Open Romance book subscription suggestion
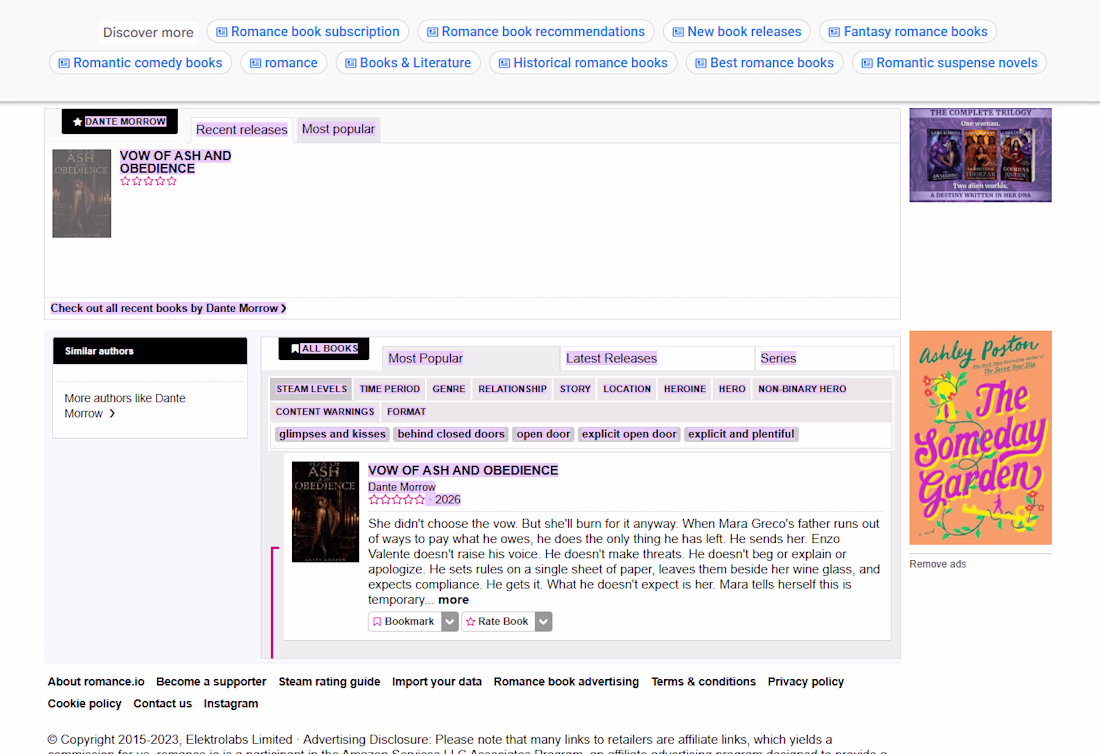The width and height of the screenshot is (1100, 754). pyautogui.click(x=308, y=32)
